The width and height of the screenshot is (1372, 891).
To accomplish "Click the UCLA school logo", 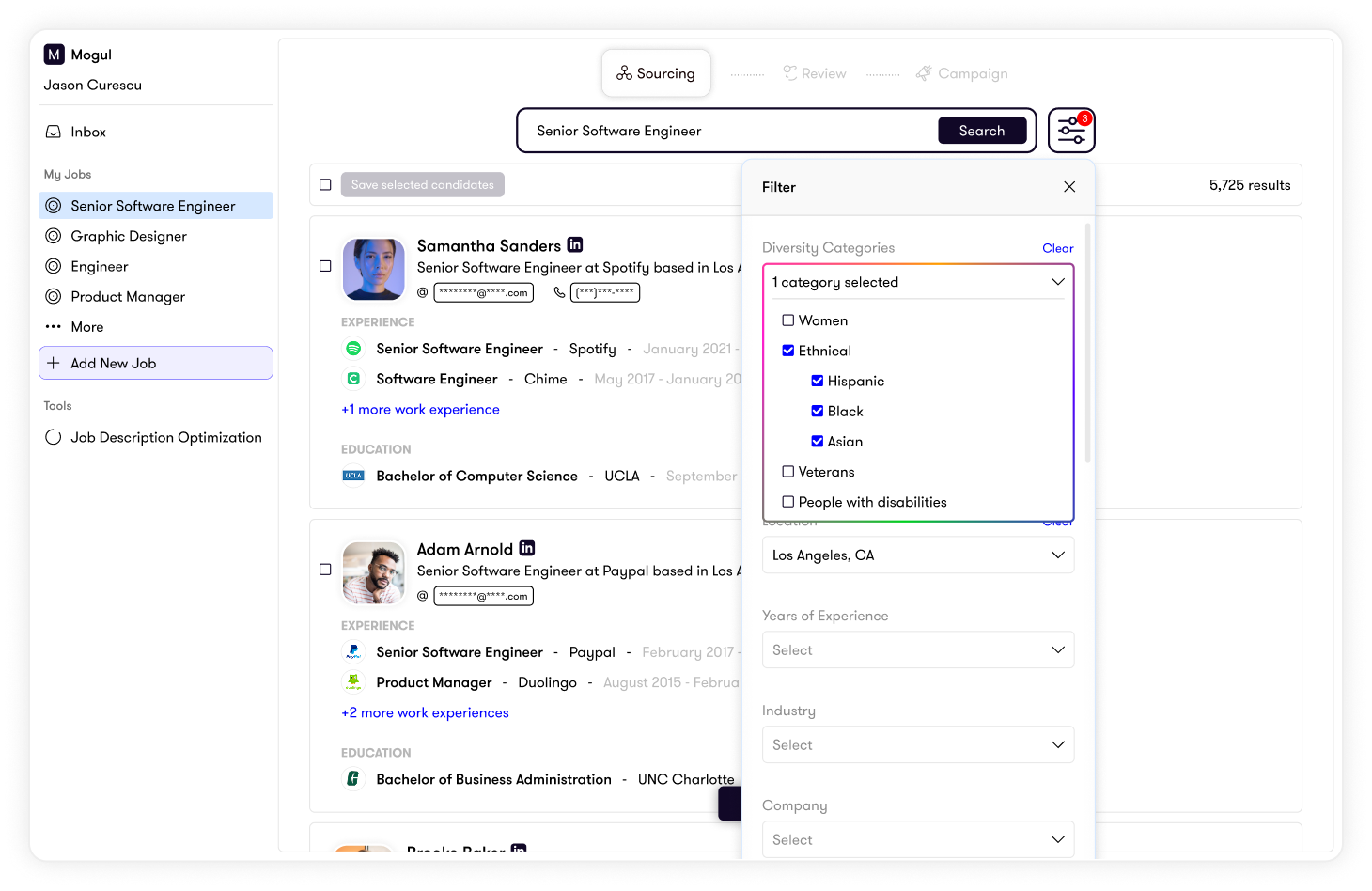I will pyautogui.click(x=353, y=476).
